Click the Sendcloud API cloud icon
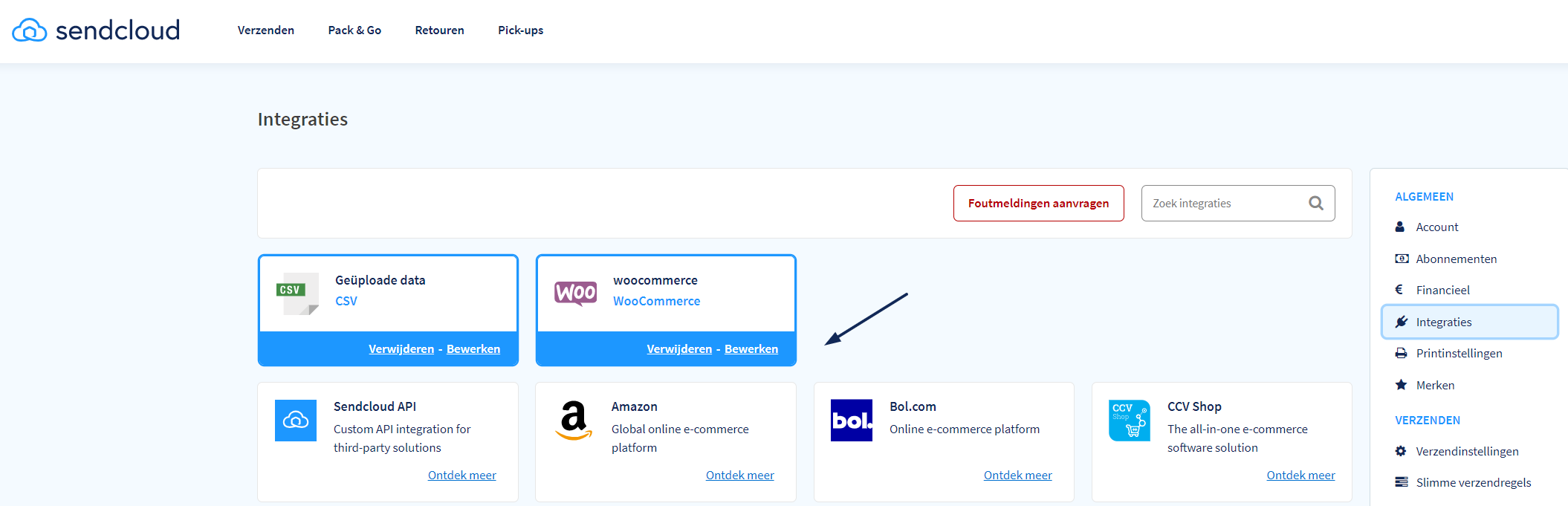Screen dimensions: 1568x506 pyautogui.click(x=296, y=421)
